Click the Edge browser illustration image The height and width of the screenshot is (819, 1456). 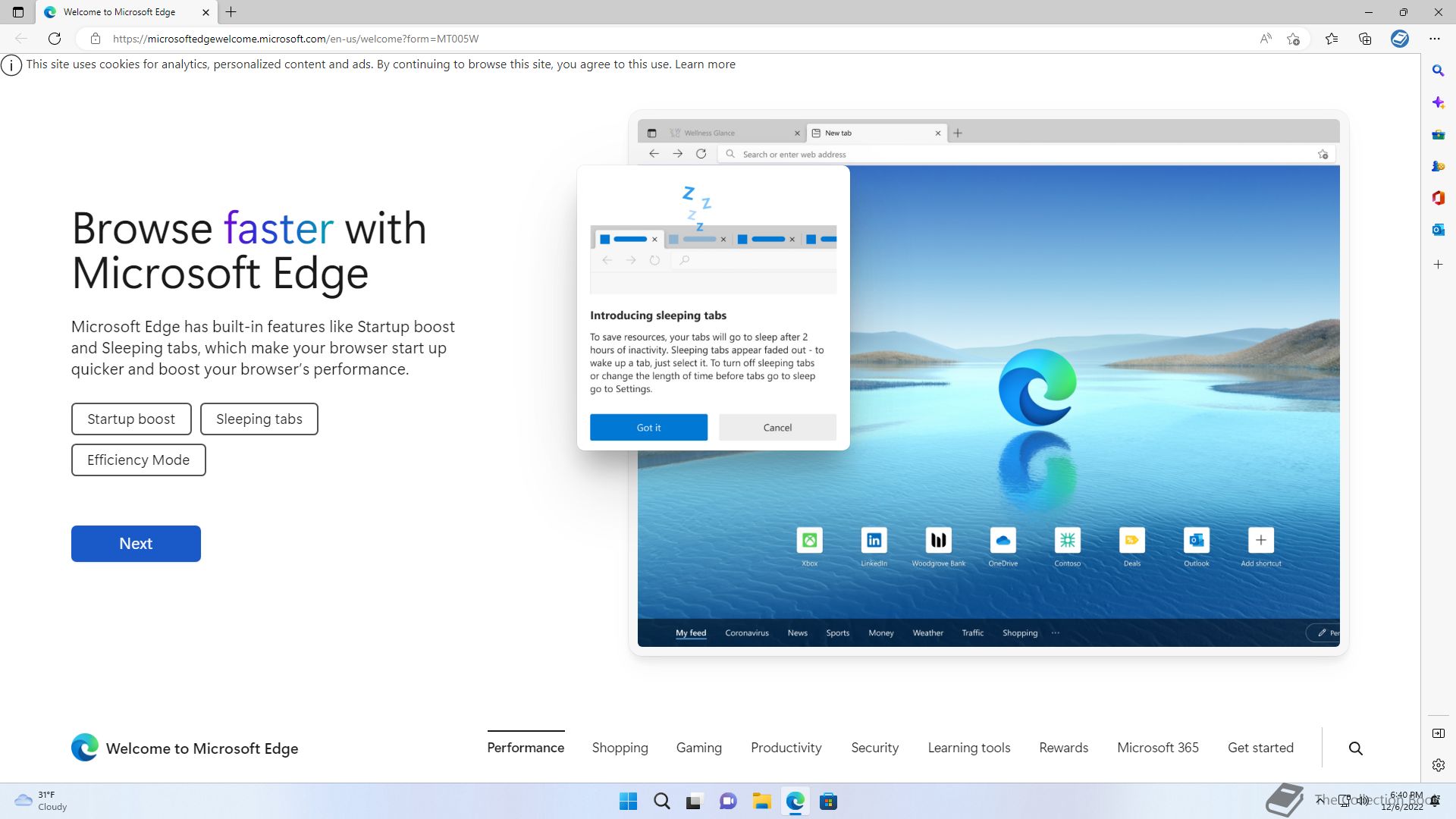click(x=988, y=383)
